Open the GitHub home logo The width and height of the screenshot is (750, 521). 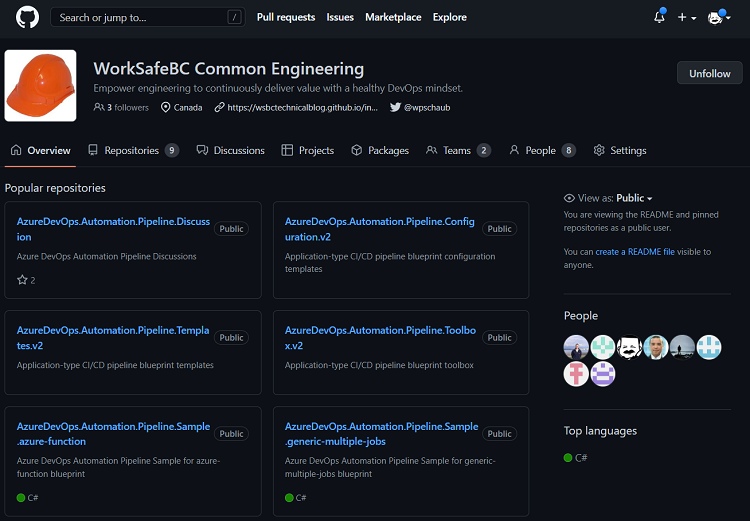coord(27,17)
